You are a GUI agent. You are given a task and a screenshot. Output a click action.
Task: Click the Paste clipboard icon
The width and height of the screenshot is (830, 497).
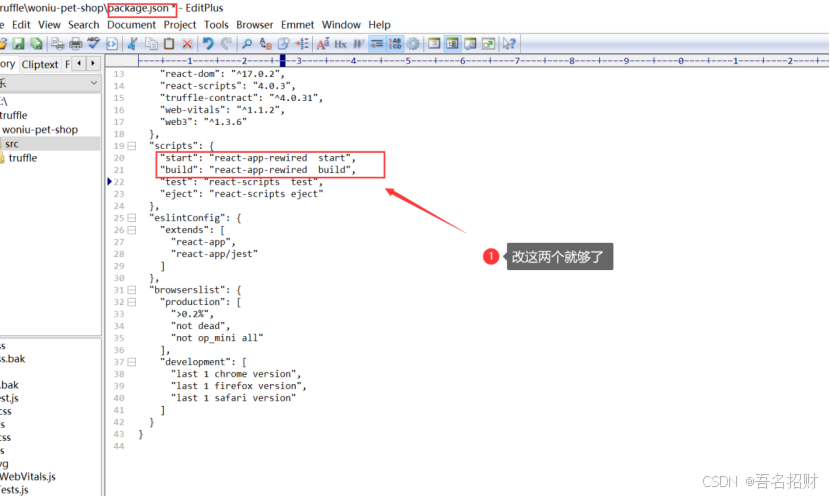tap(169, 44)
